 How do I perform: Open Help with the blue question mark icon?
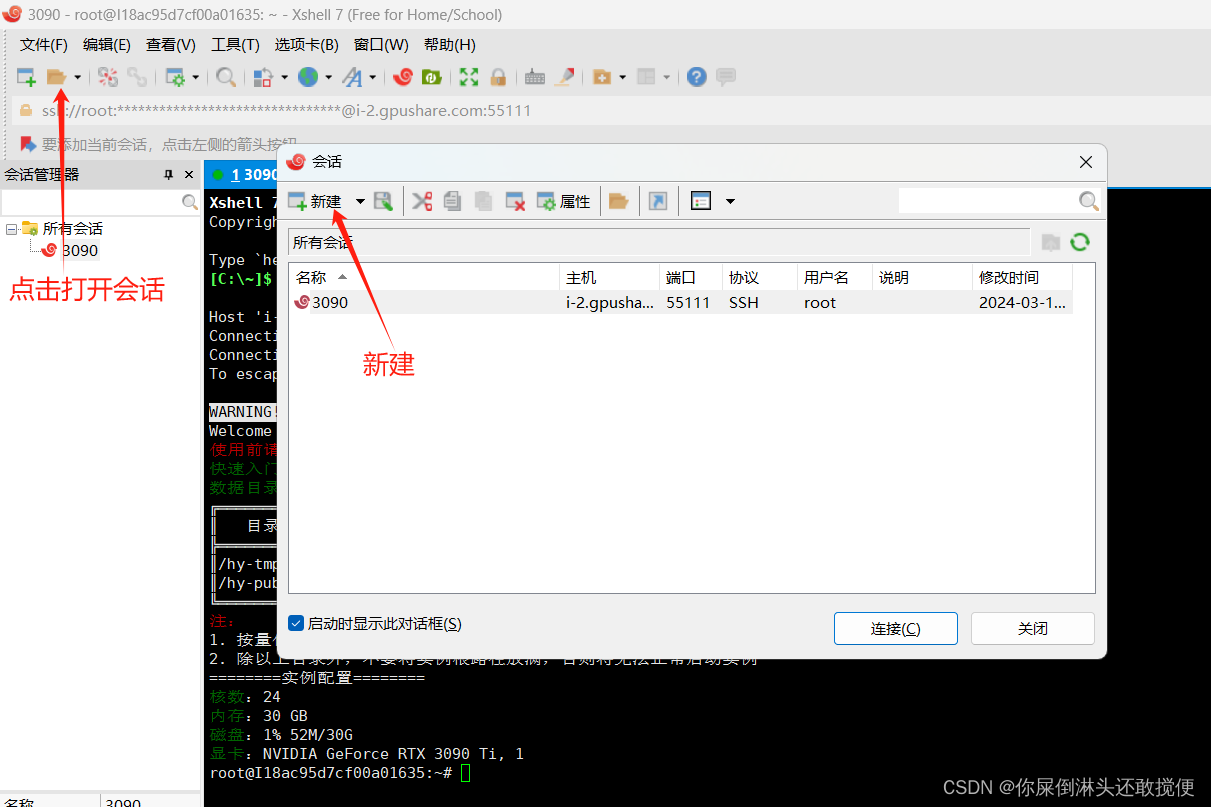pos(697,77)
